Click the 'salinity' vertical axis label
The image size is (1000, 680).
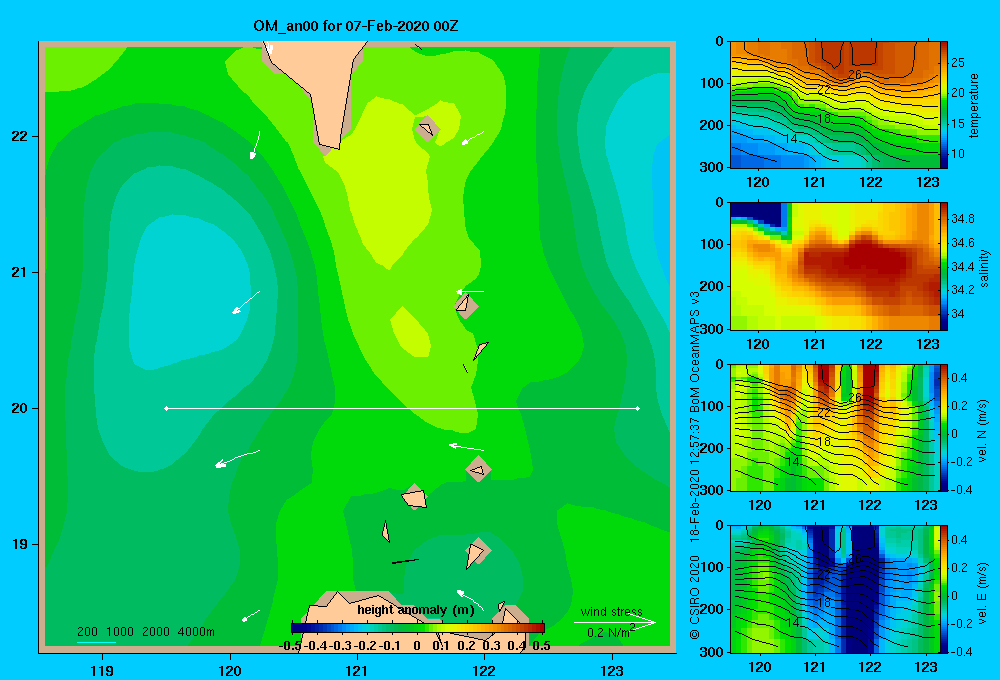[x=985, y=268]
